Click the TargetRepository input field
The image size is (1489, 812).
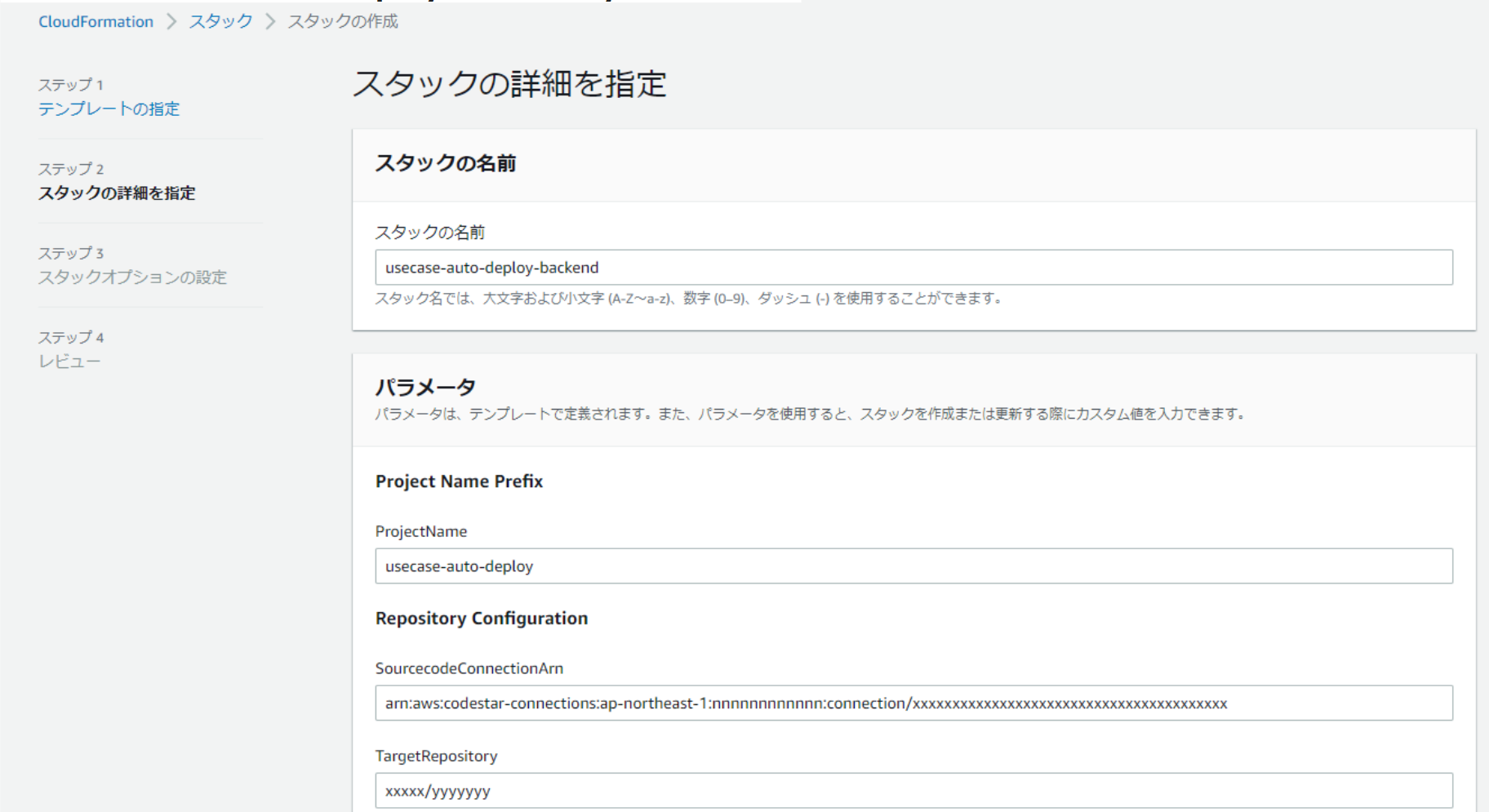913,791
